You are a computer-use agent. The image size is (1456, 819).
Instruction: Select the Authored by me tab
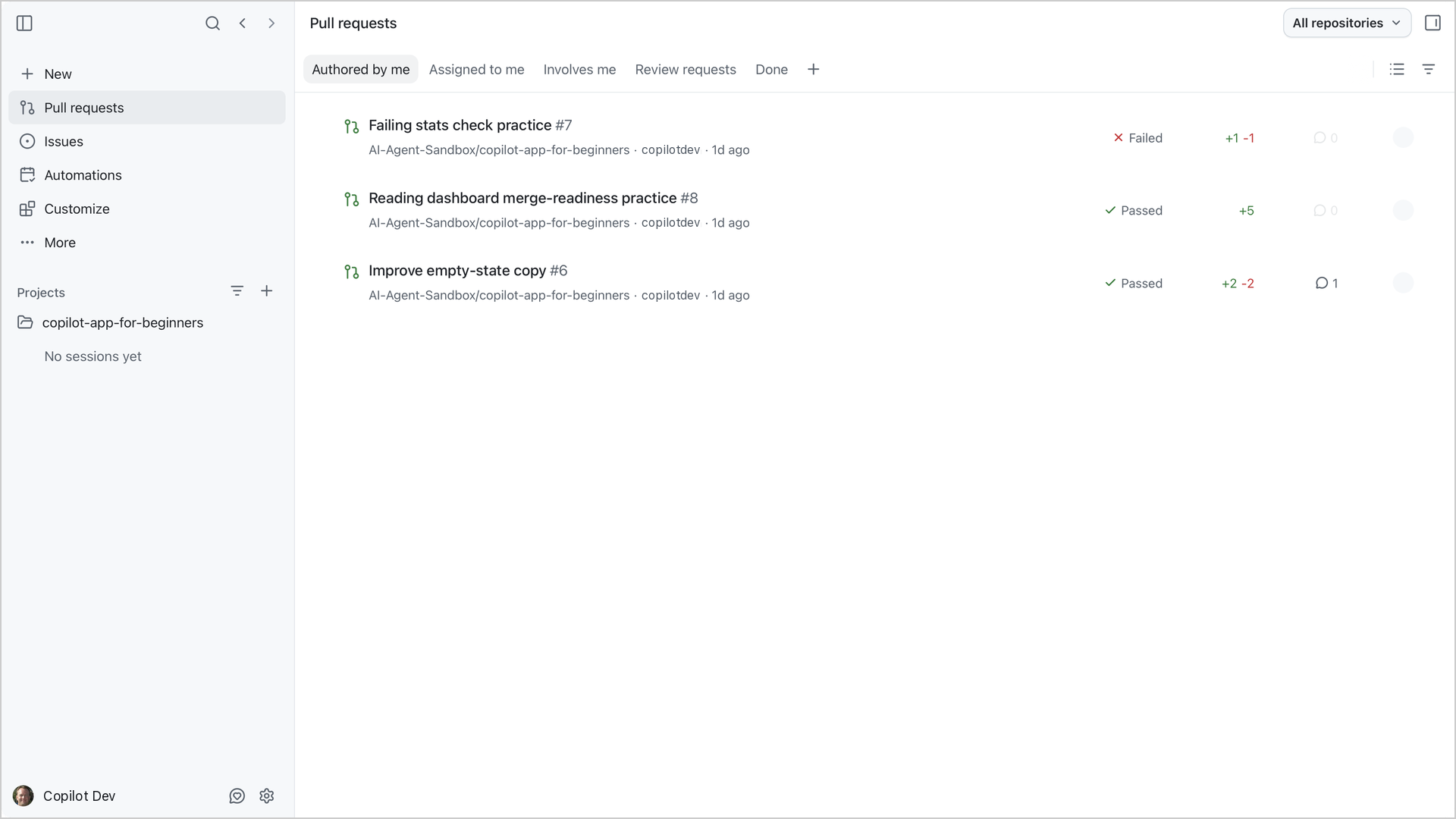point(361,69)
